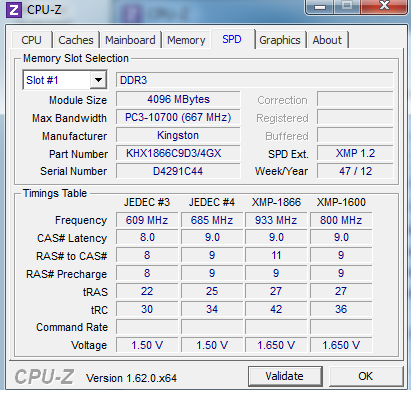Switch to the Caches tab
Image resolution: width=420 pixels, height=414 pixels.
(x=76, y=40)
